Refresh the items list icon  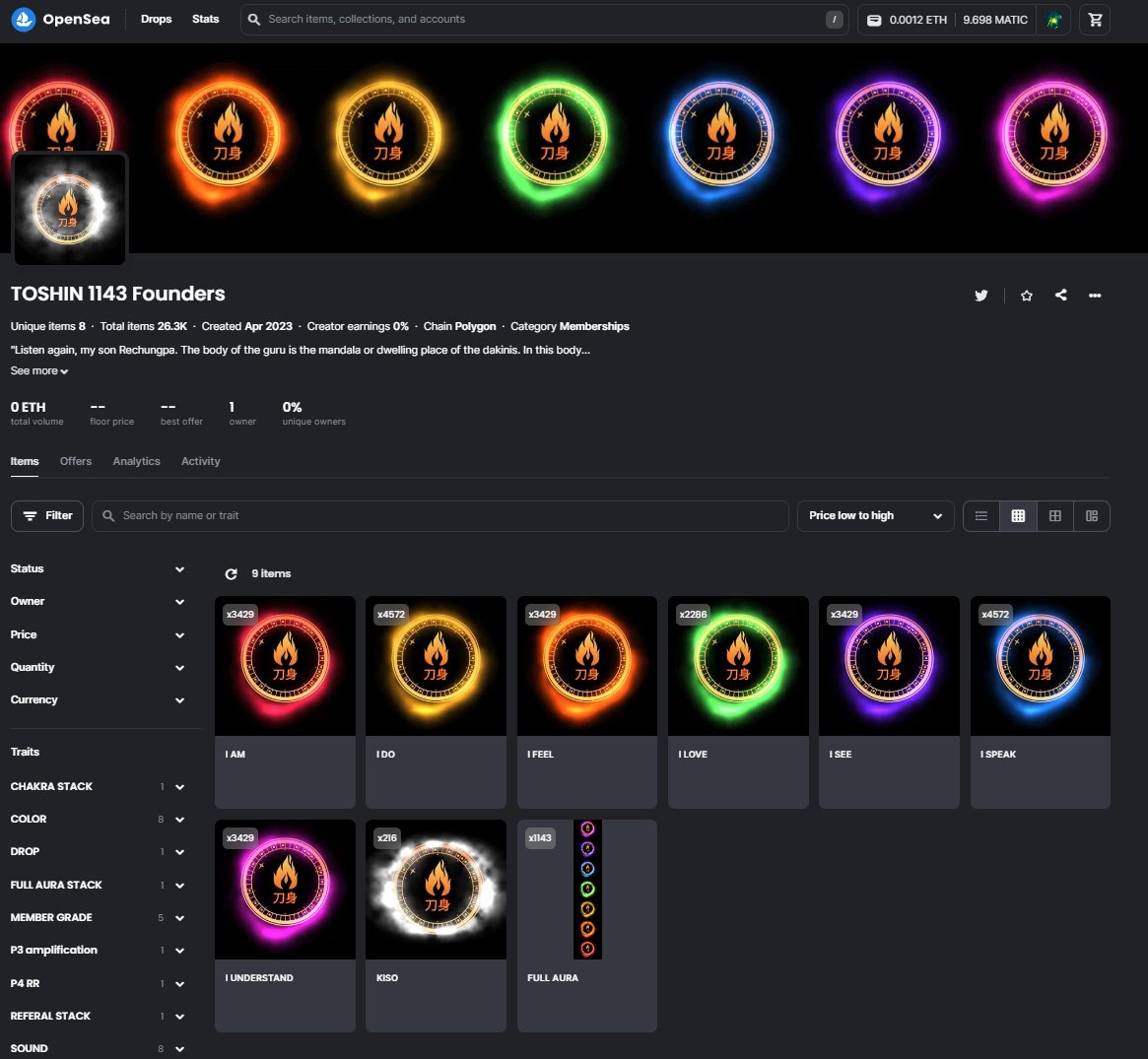pos(231,573)
